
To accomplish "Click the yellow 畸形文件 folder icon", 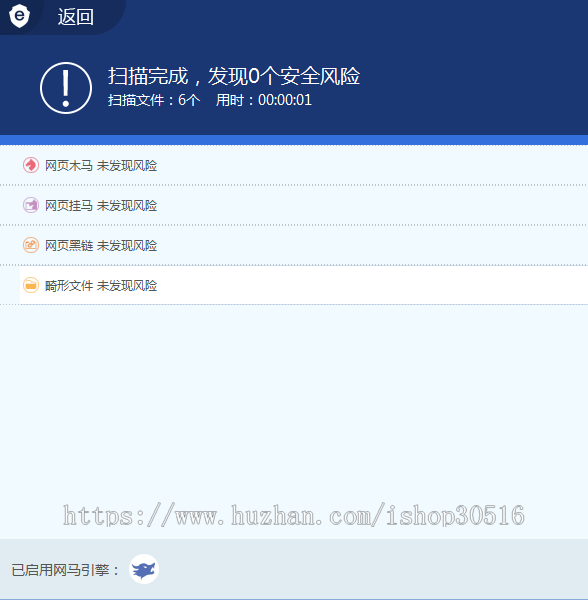I will [x=31, y=285].
